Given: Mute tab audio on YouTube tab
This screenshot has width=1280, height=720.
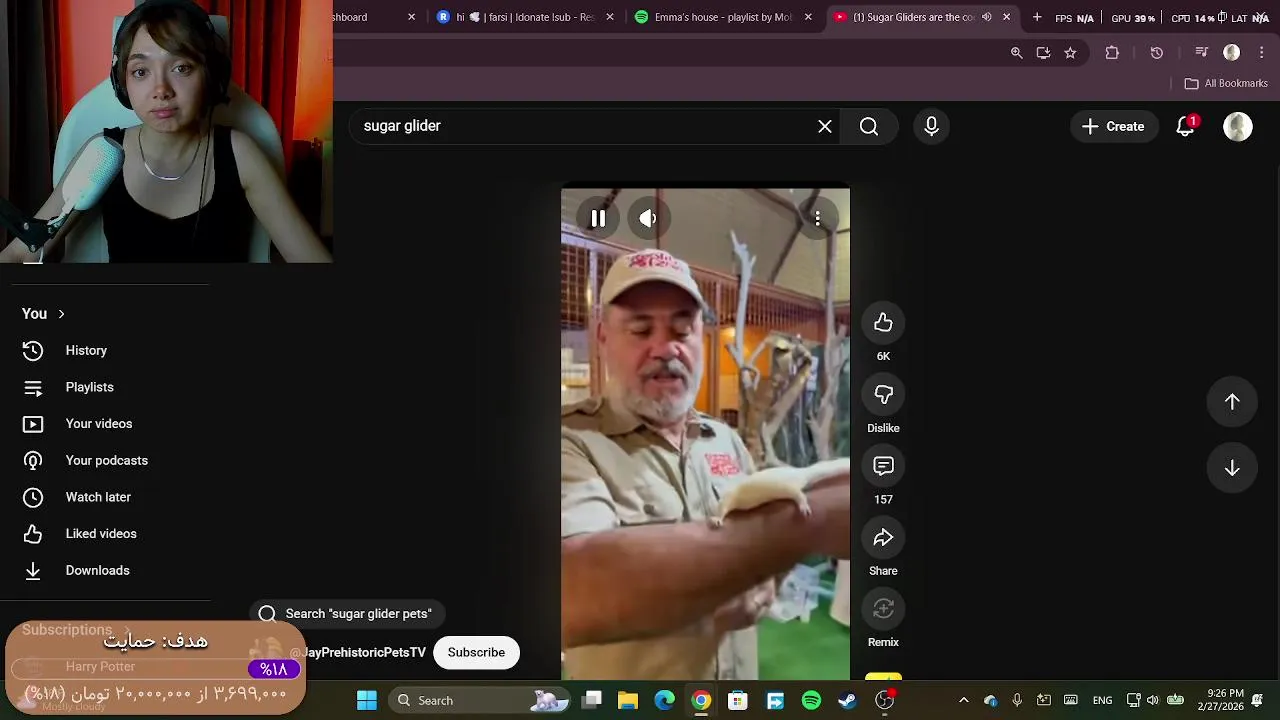Looking at the screenshot, I should 987,17.
